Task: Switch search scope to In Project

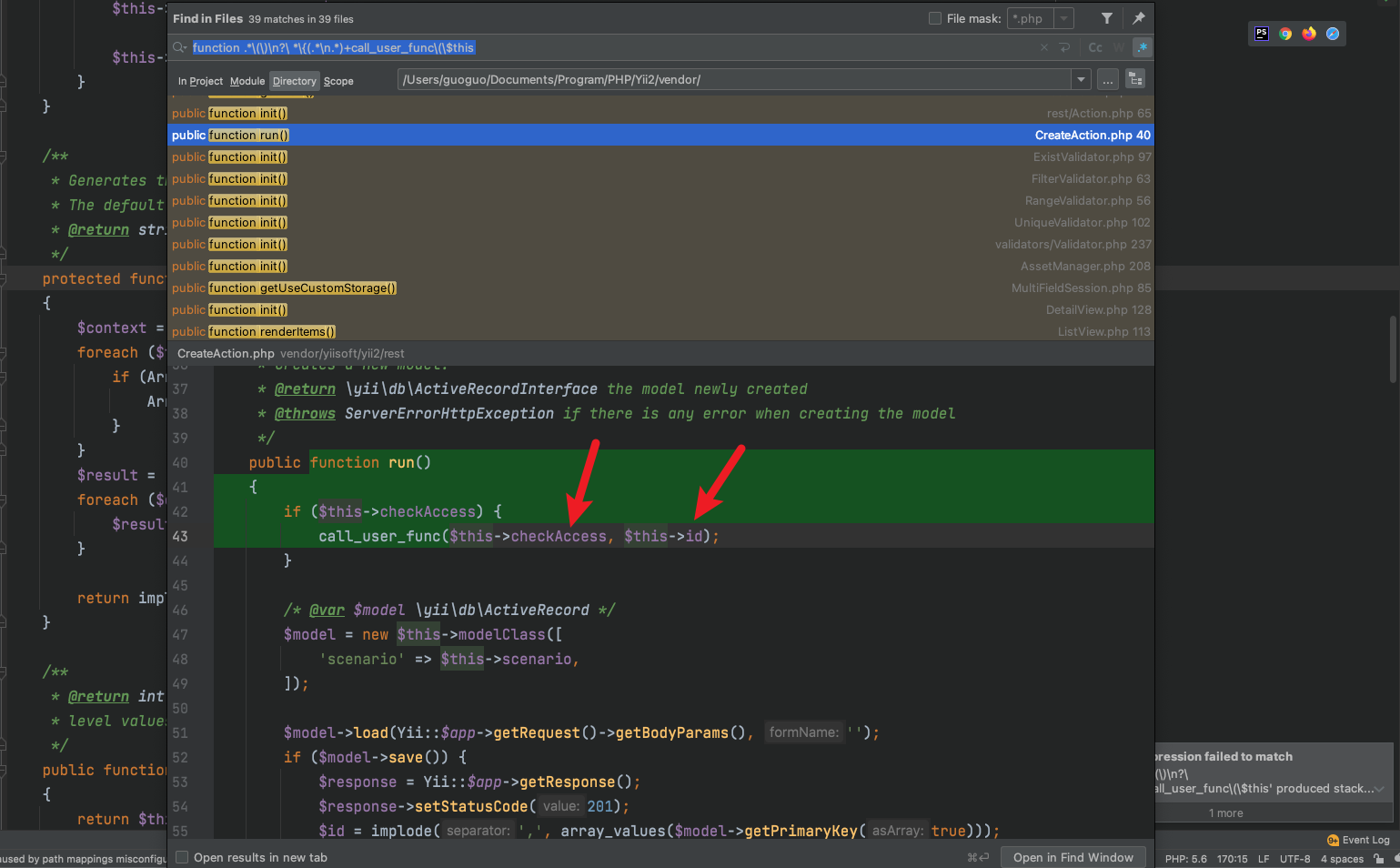Action: click(200, 81)
